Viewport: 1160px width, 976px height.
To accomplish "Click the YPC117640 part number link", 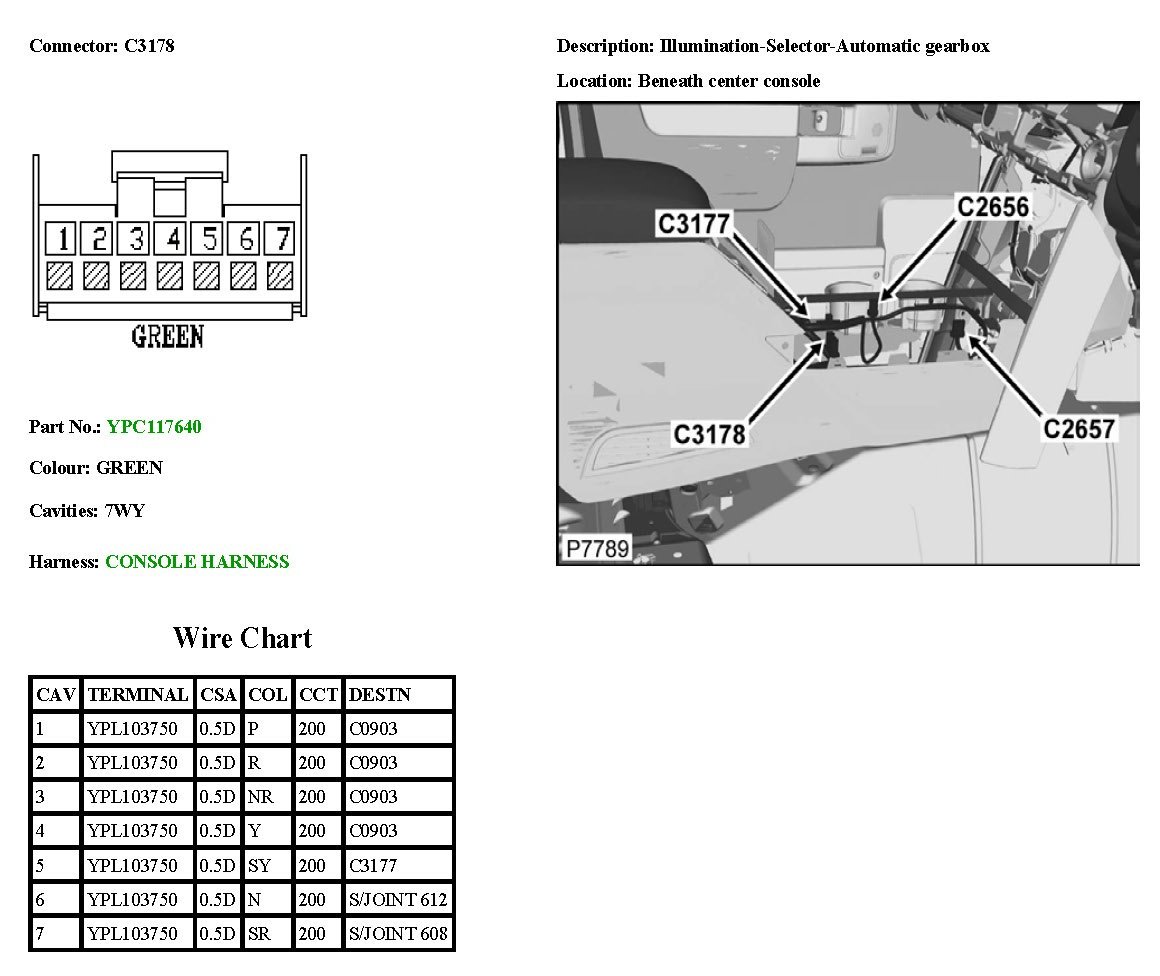I will pyautogui.click(x=154, y=427).
